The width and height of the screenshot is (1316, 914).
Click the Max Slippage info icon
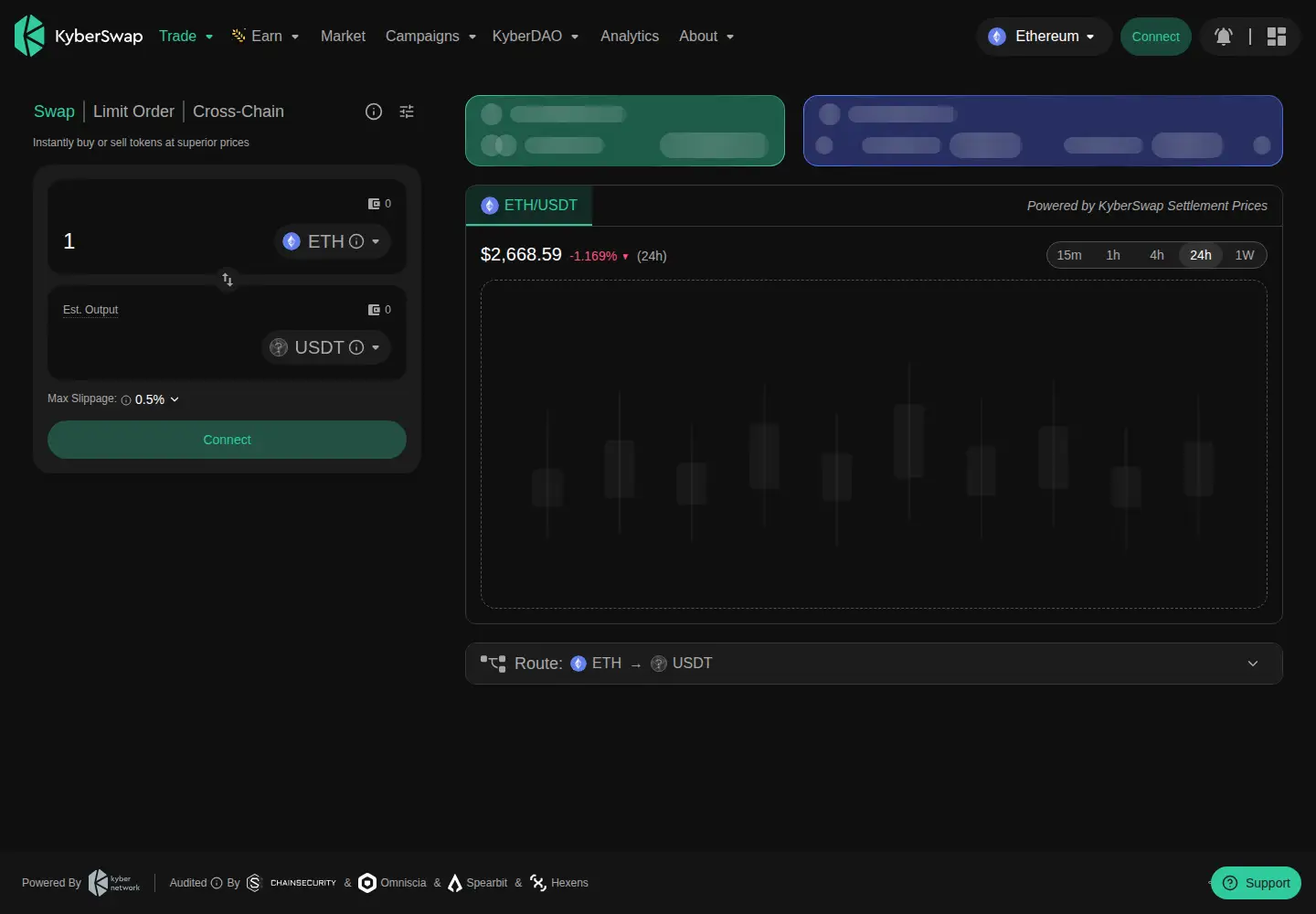coord(126,400)
